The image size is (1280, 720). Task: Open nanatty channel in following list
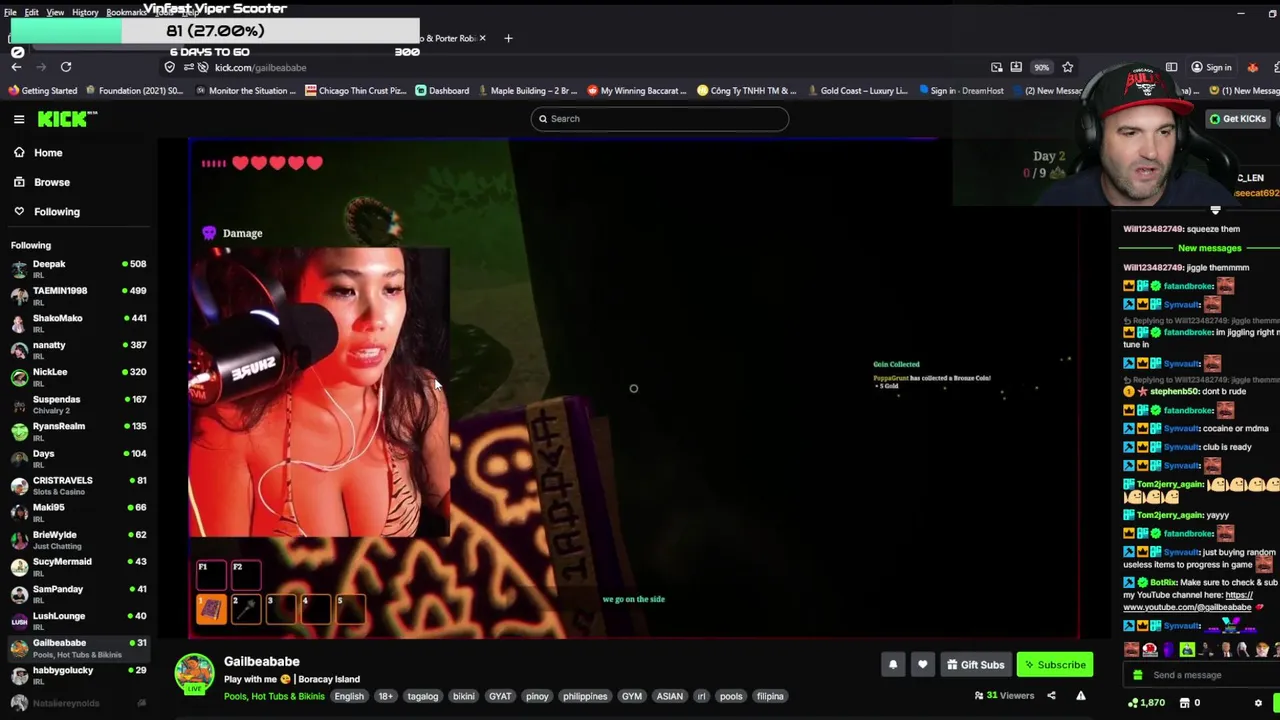[x=78, y=349]
